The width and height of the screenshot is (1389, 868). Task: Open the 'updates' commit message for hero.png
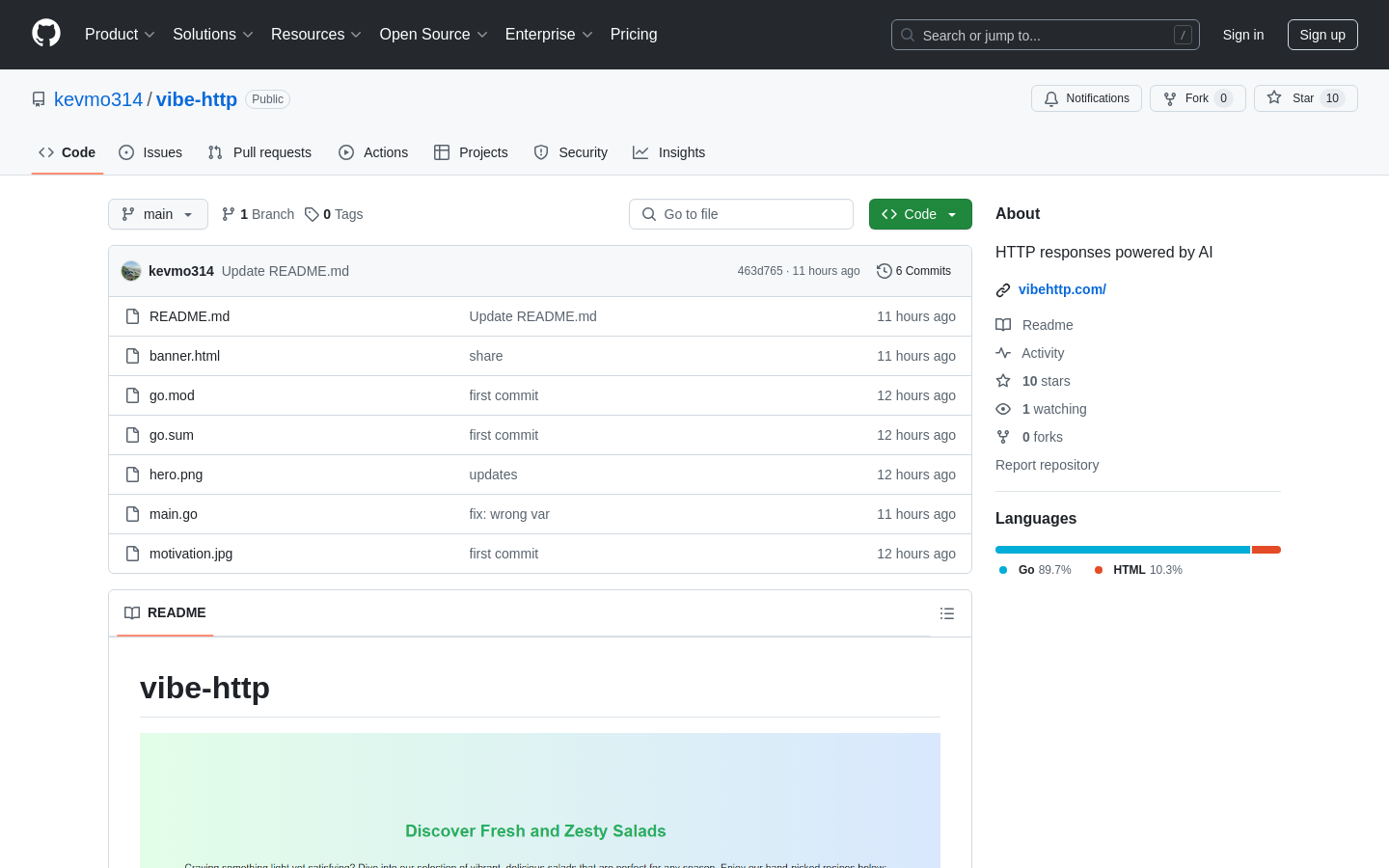(493, 475)
